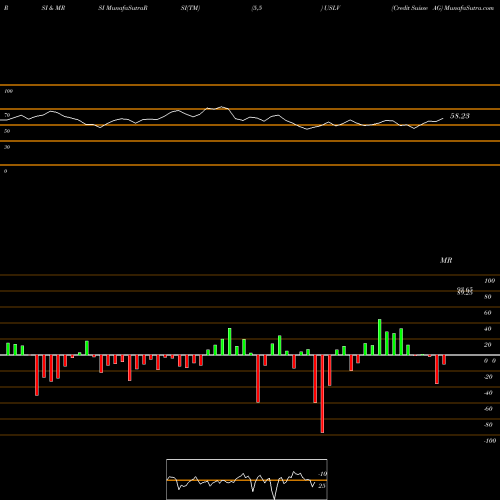Click the end of the RSI line near 58.23

tap(443, 118)
